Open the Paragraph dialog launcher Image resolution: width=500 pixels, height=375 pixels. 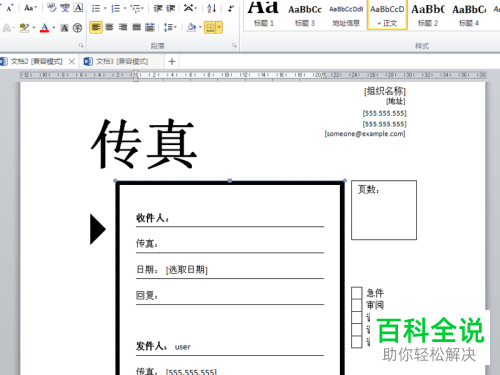[234, 45]
